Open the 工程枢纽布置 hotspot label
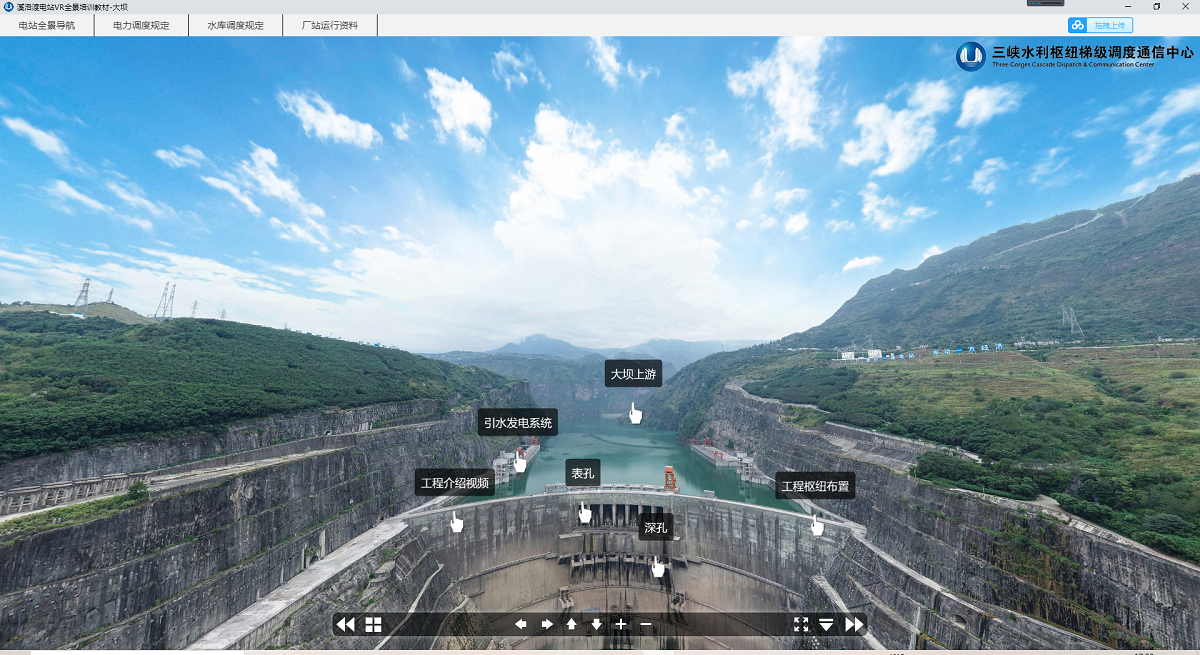The height and width of the screenshot is (655, 1200). [x=815, y=486]
